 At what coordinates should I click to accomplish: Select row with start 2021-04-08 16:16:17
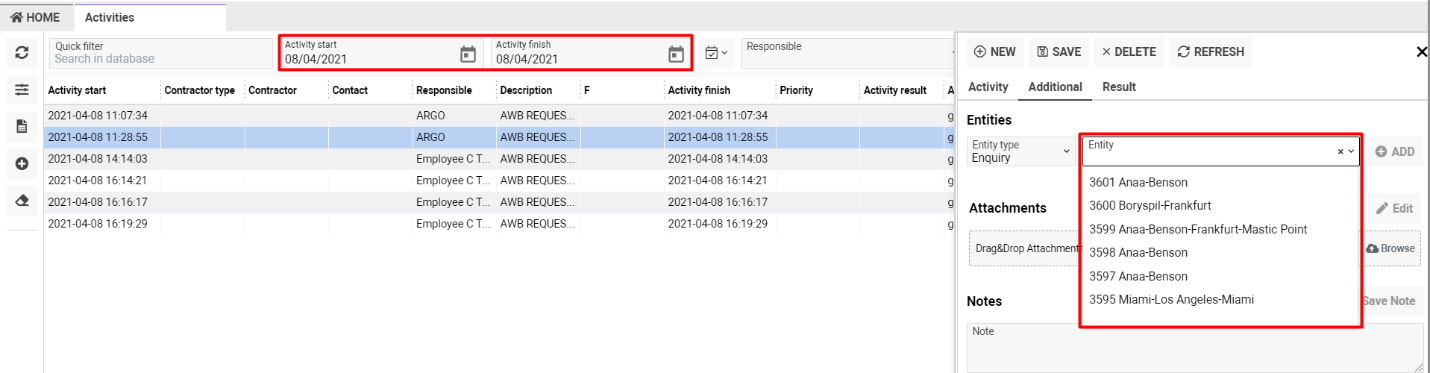click(x=498, y=201)
